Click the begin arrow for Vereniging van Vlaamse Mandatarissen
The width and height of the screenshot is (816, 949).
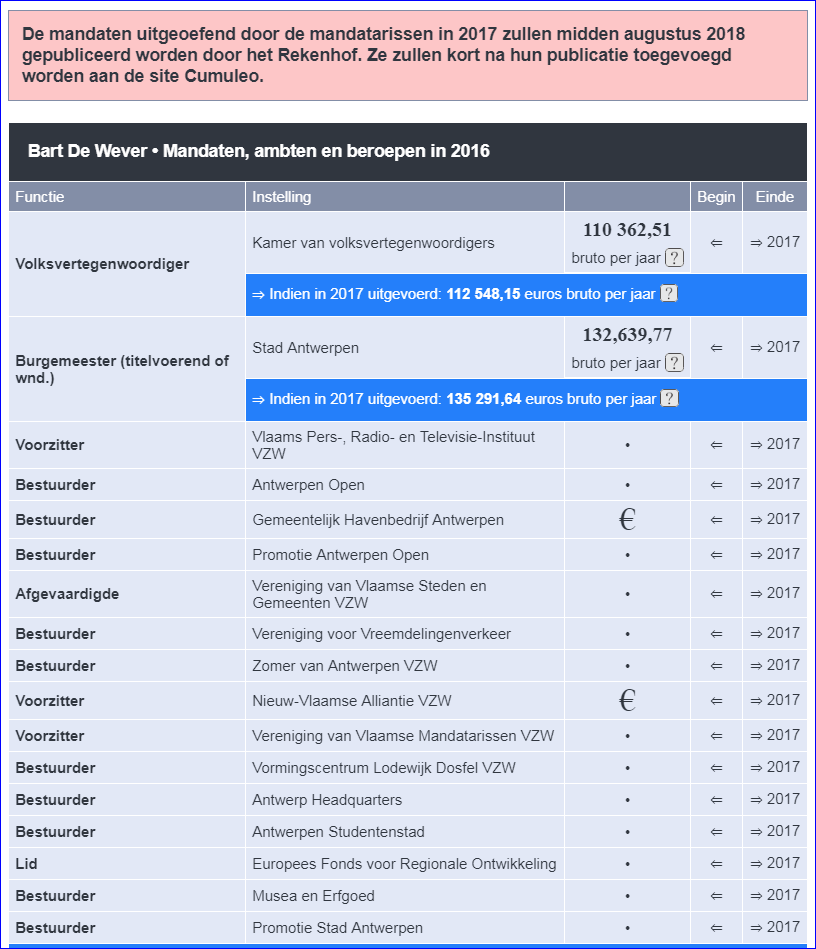pyautogui.click(x=716, y=735)
